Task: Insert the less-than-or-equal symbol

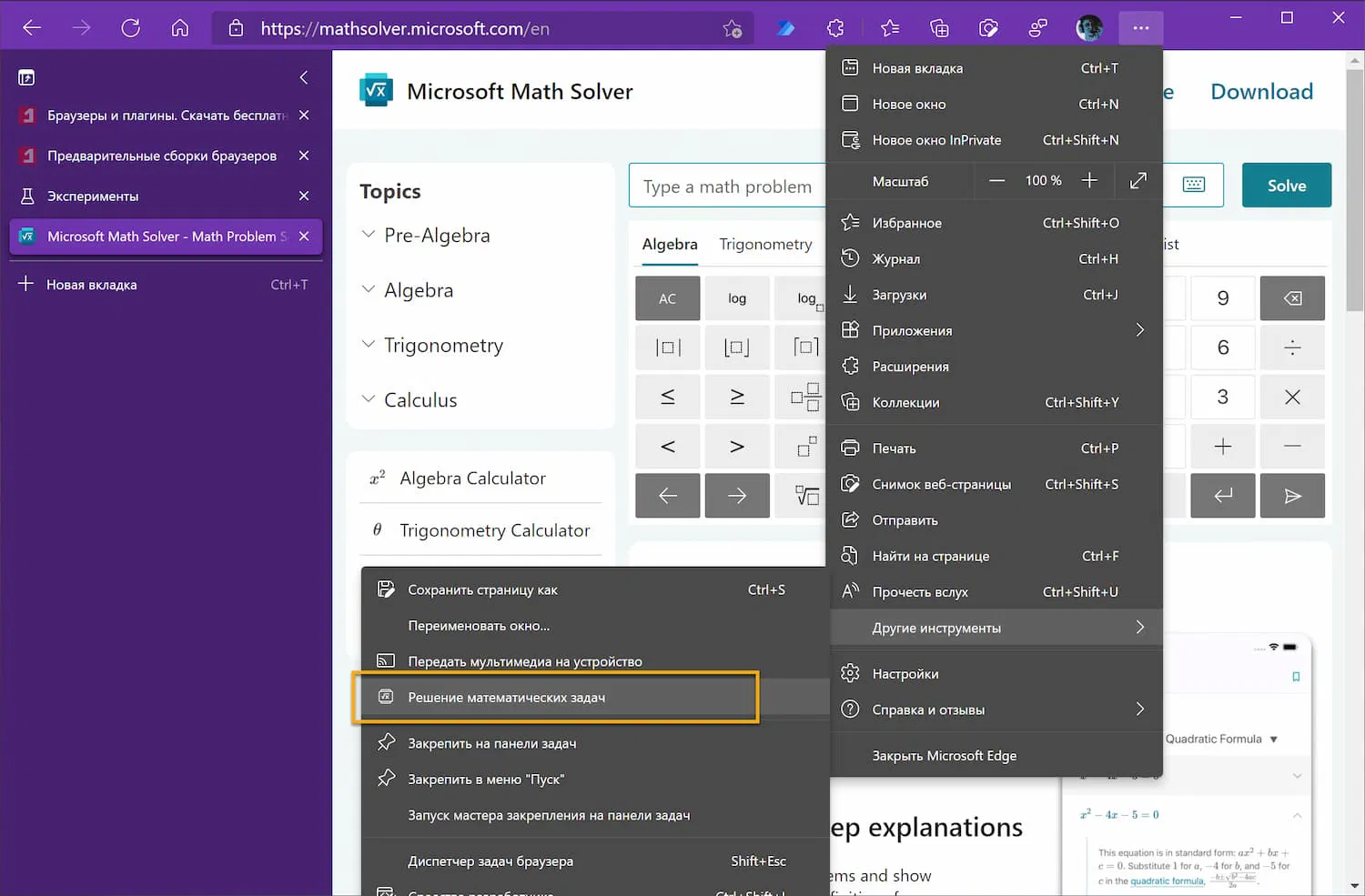Action: pos(668,397)
